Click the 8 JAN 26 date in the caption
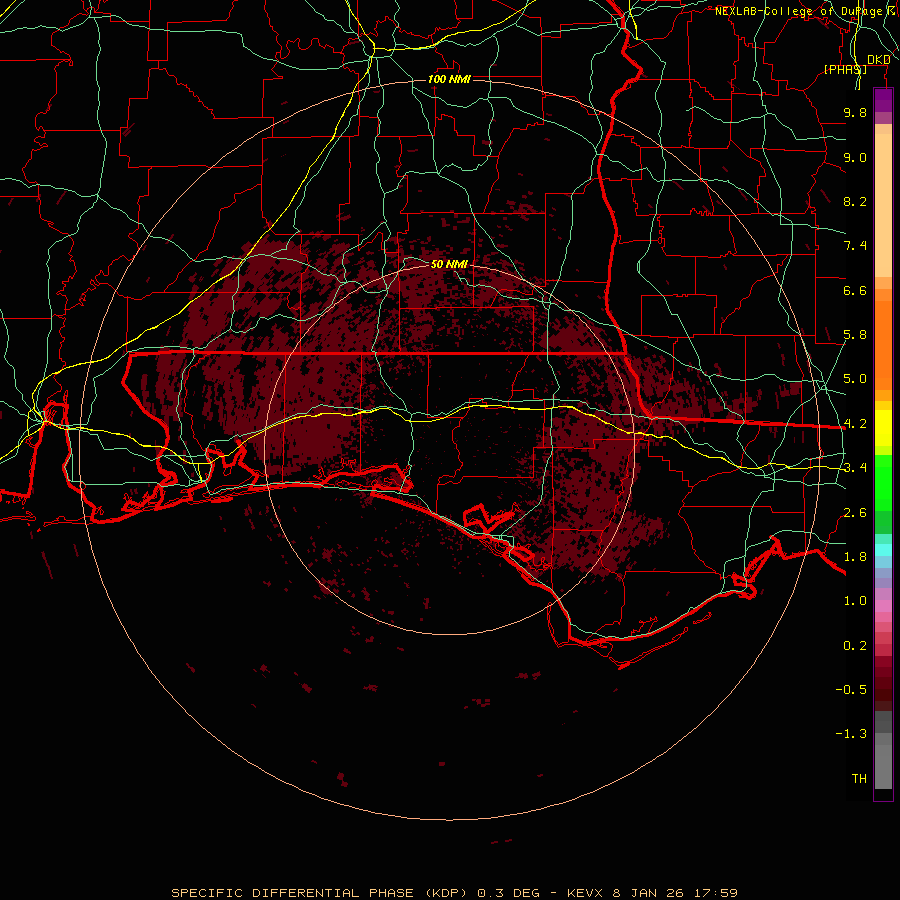900x900 pixels. [649, 893]
